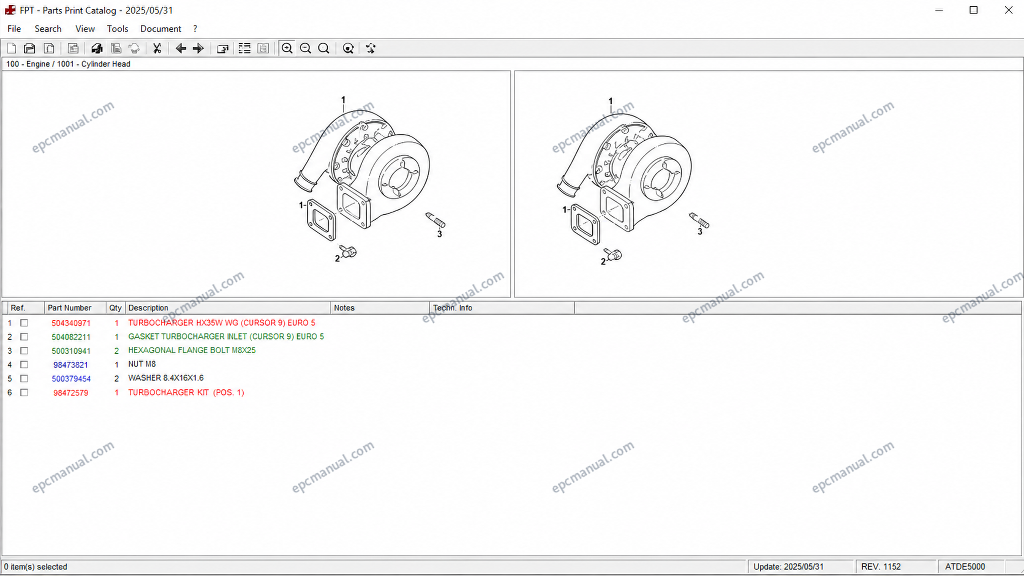
Task: Click the Zoom In magnifier icon
Action: pyautogui.click(x=287, y=48)
